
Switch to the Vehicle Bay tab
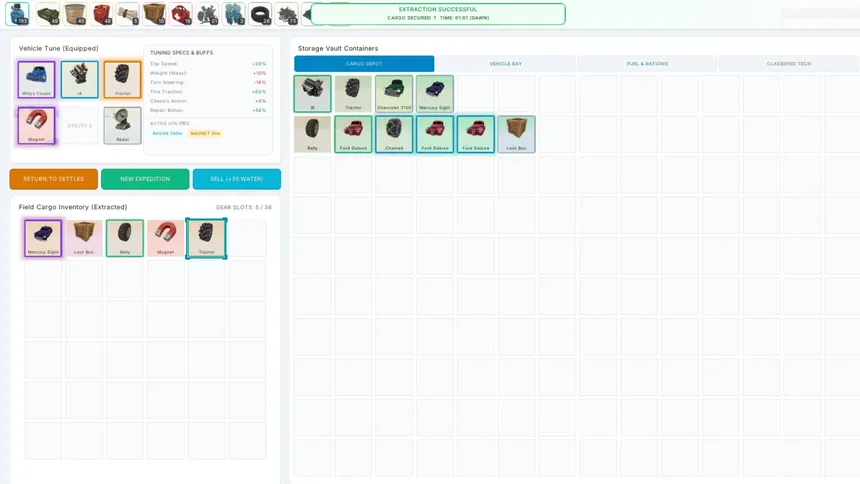505,64
